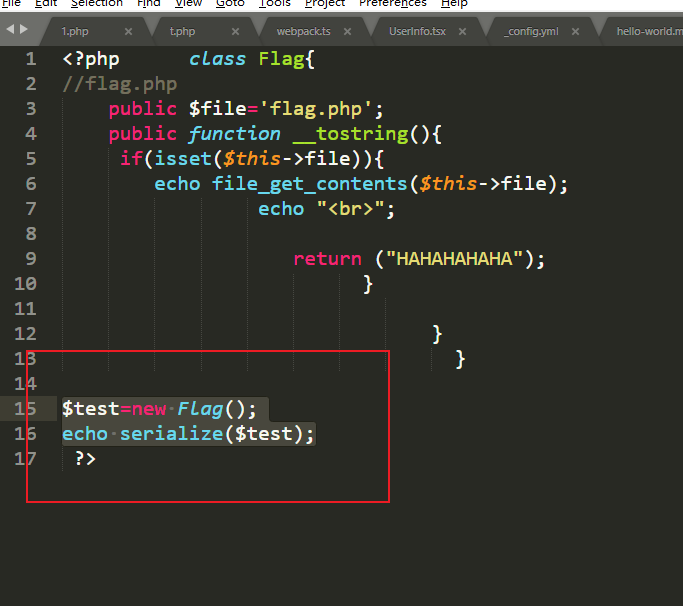Click 'serialize' function on line 16
The image size is (683, 606).
[171, 434]
